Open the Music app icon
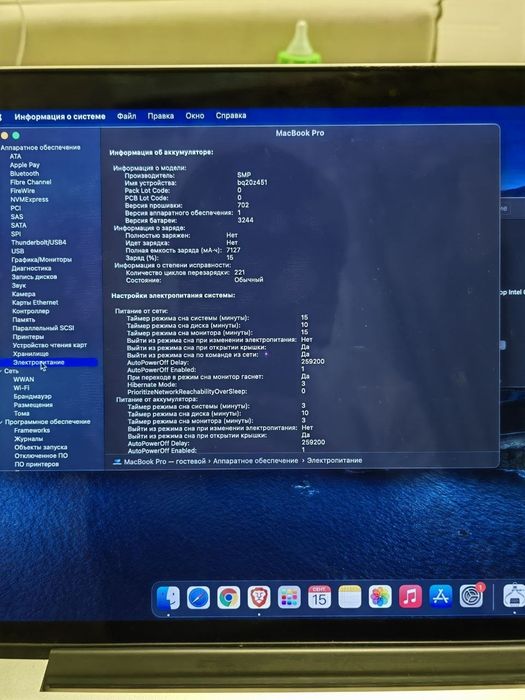This screenshot has height=700, width=525. pyautogui.click(x=410, y=597)
